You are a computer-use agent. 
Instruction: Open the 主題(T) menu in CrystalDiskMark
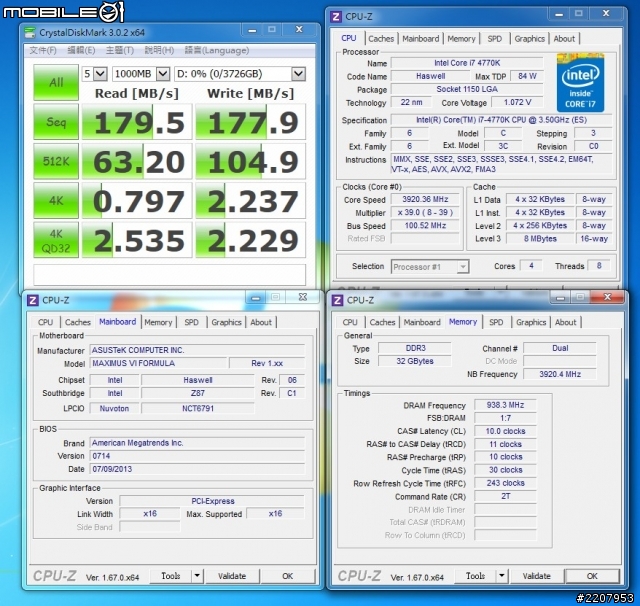tap(120, 50)
